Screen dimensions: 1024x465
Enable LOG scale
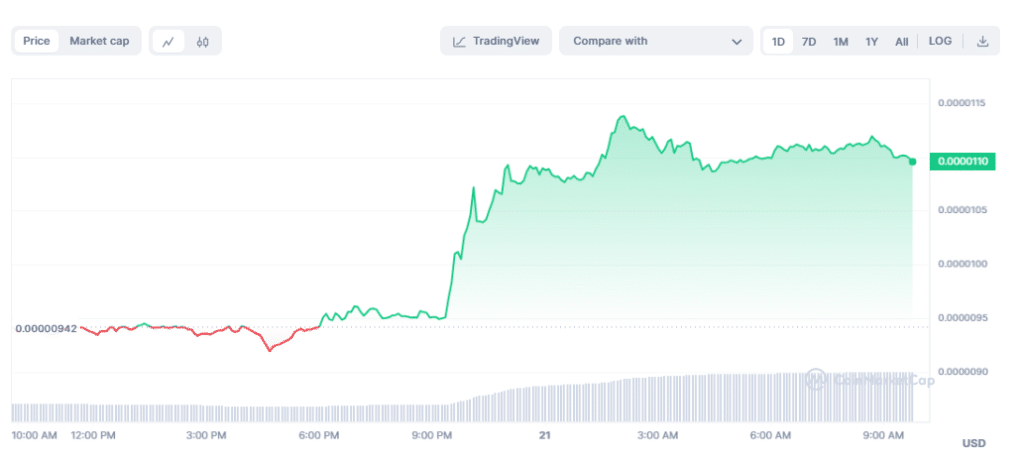(940, 41)
